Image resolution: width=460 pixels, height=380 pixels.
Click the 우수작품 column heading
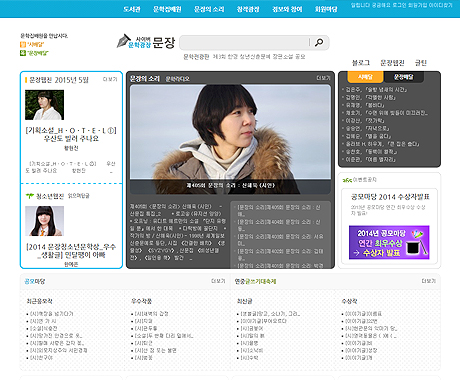tap(142, 301)
